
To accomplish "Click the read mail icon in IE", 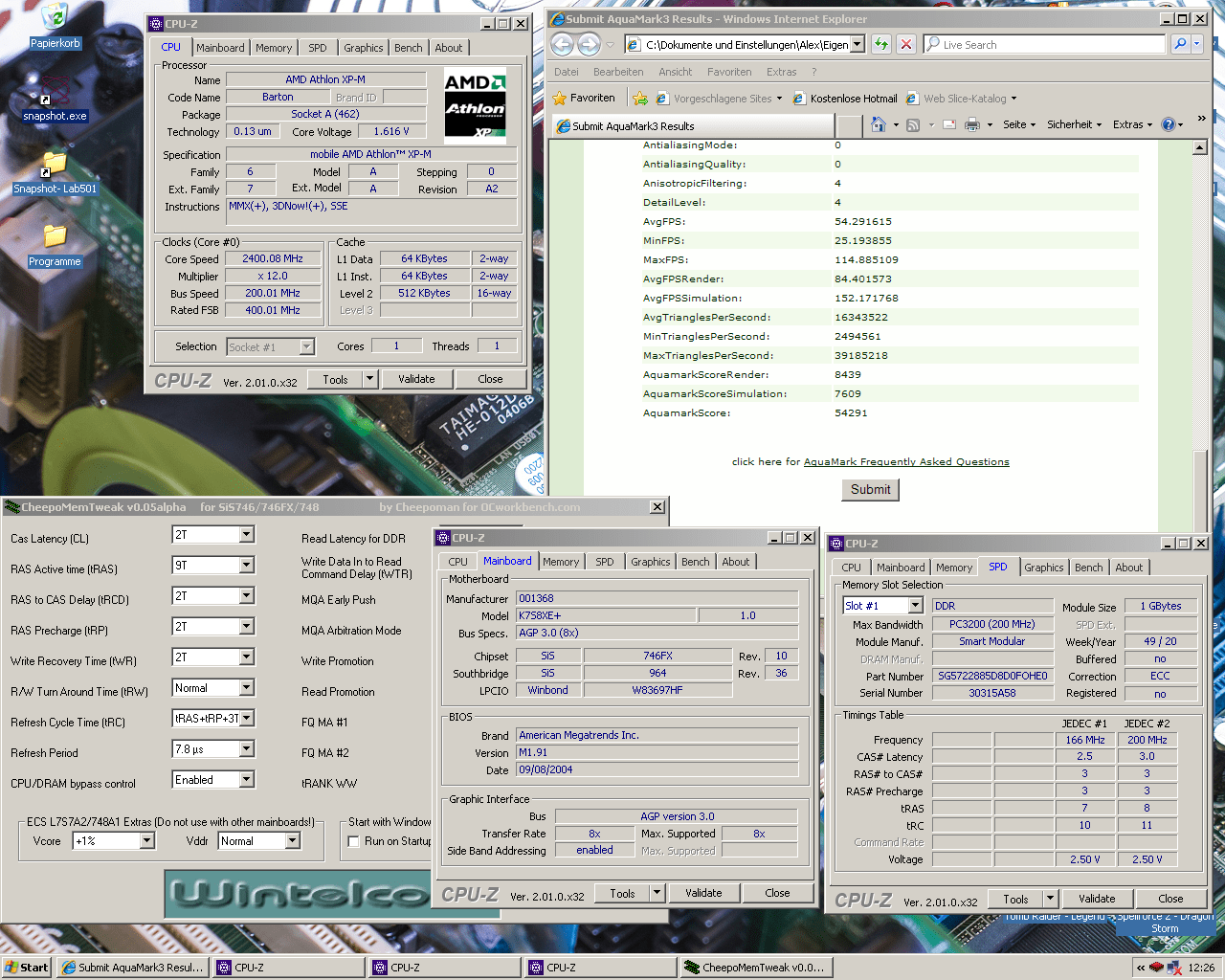I will (x=949, y=124).
